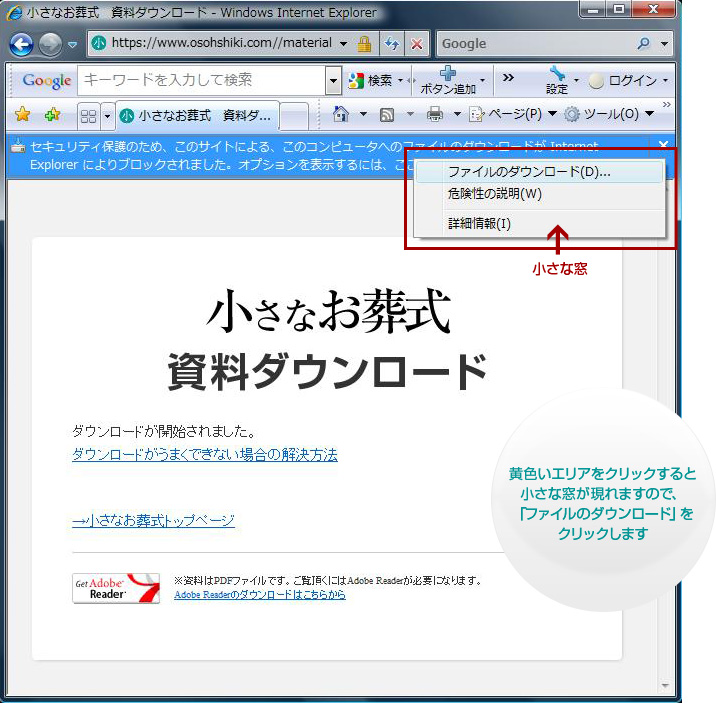Click the browser Back arrow button
716x703 pixels.
[x=21, y=45]
